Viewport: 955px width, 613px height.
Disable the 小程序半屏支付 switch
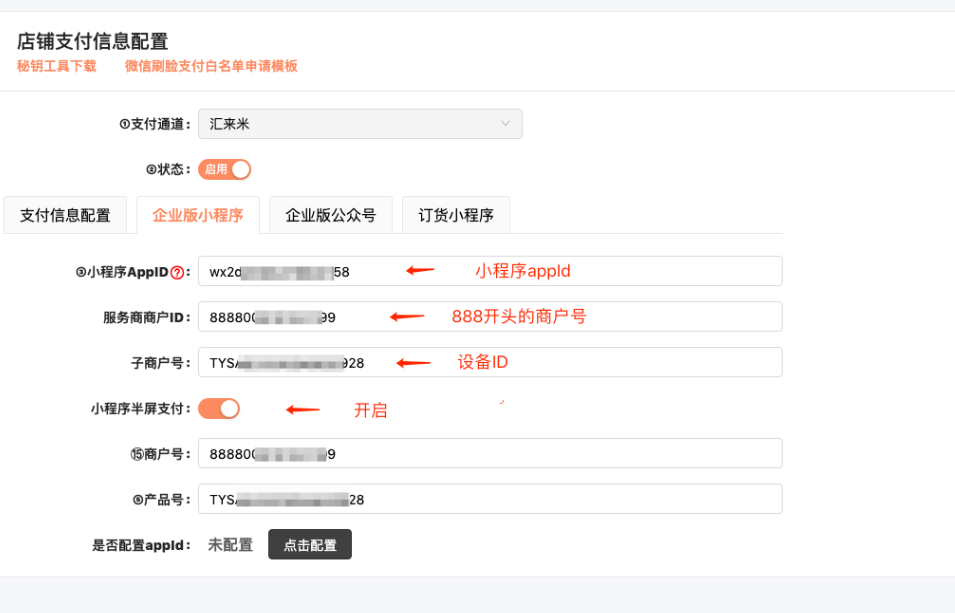point(219,408)
